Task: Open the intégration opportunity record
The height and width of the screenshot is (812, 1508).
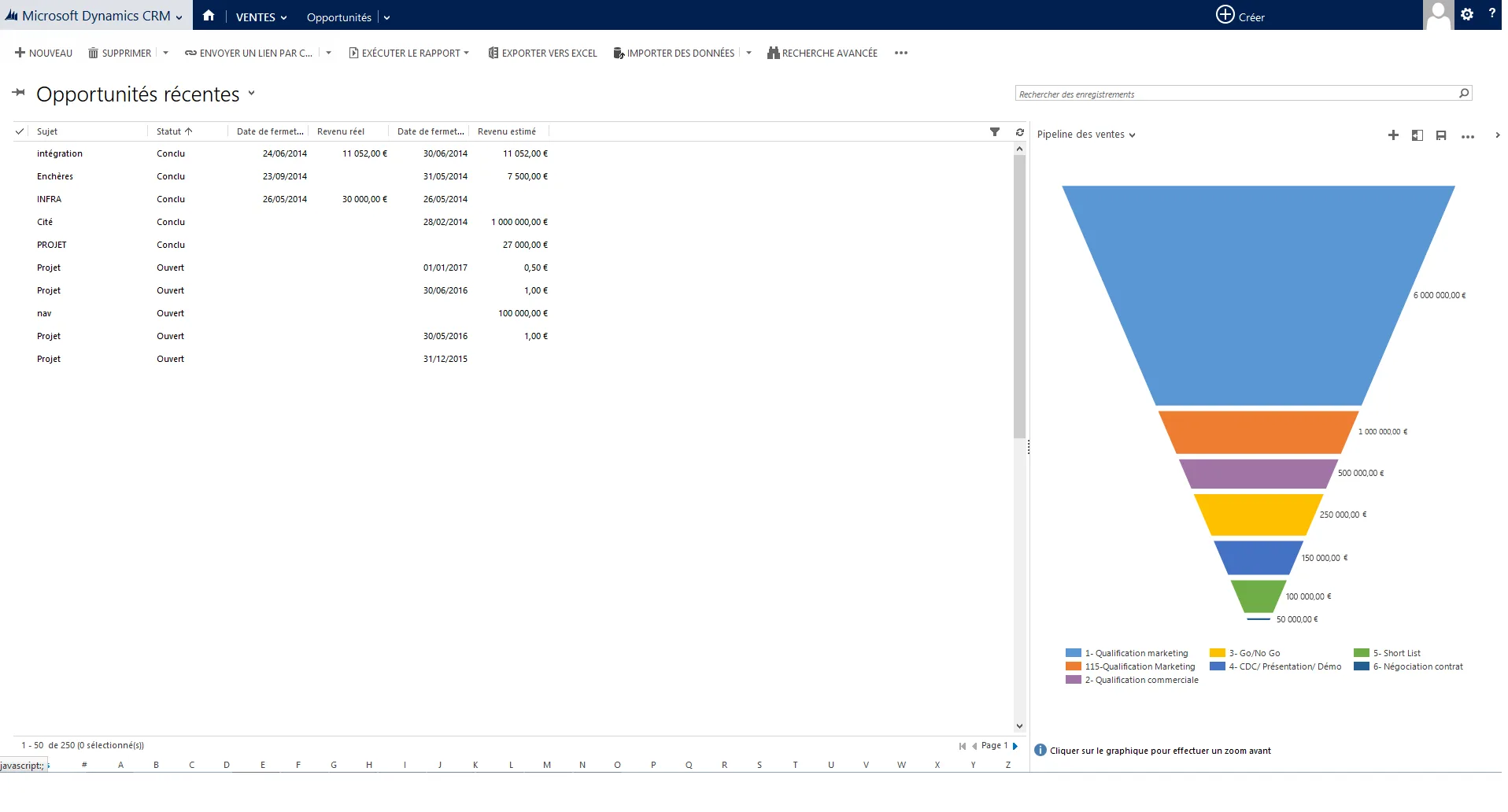Action: (60, 153)
